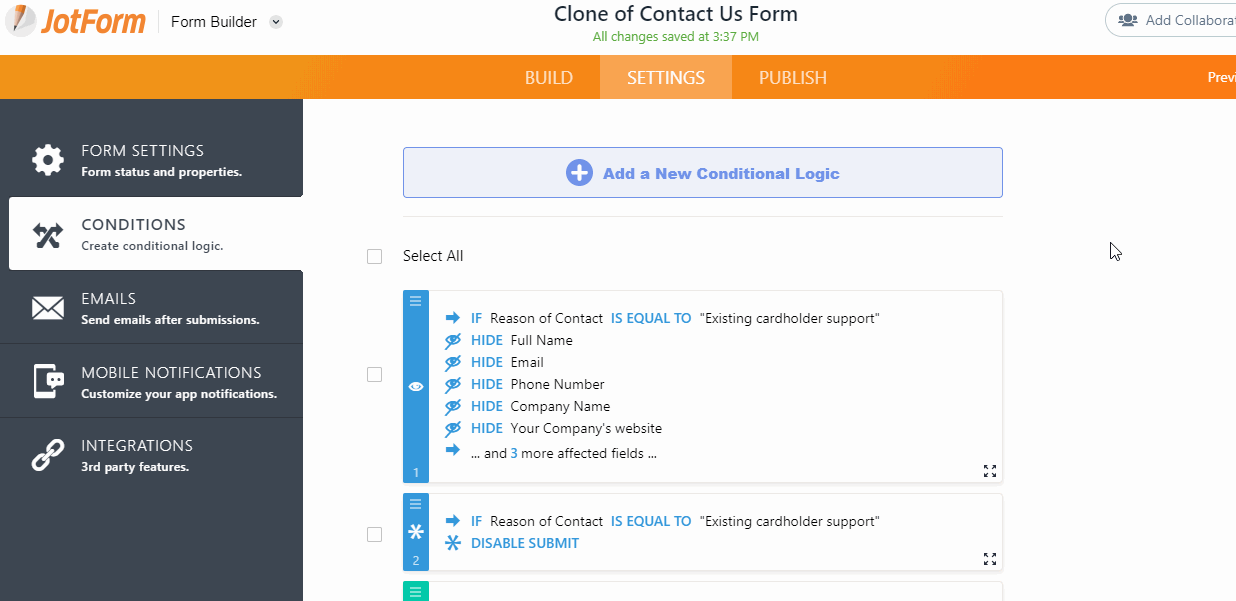Viewport: 1236px width, 601px height.
Task: Check the box beside condition 1
Action: [x=375, y=374]
